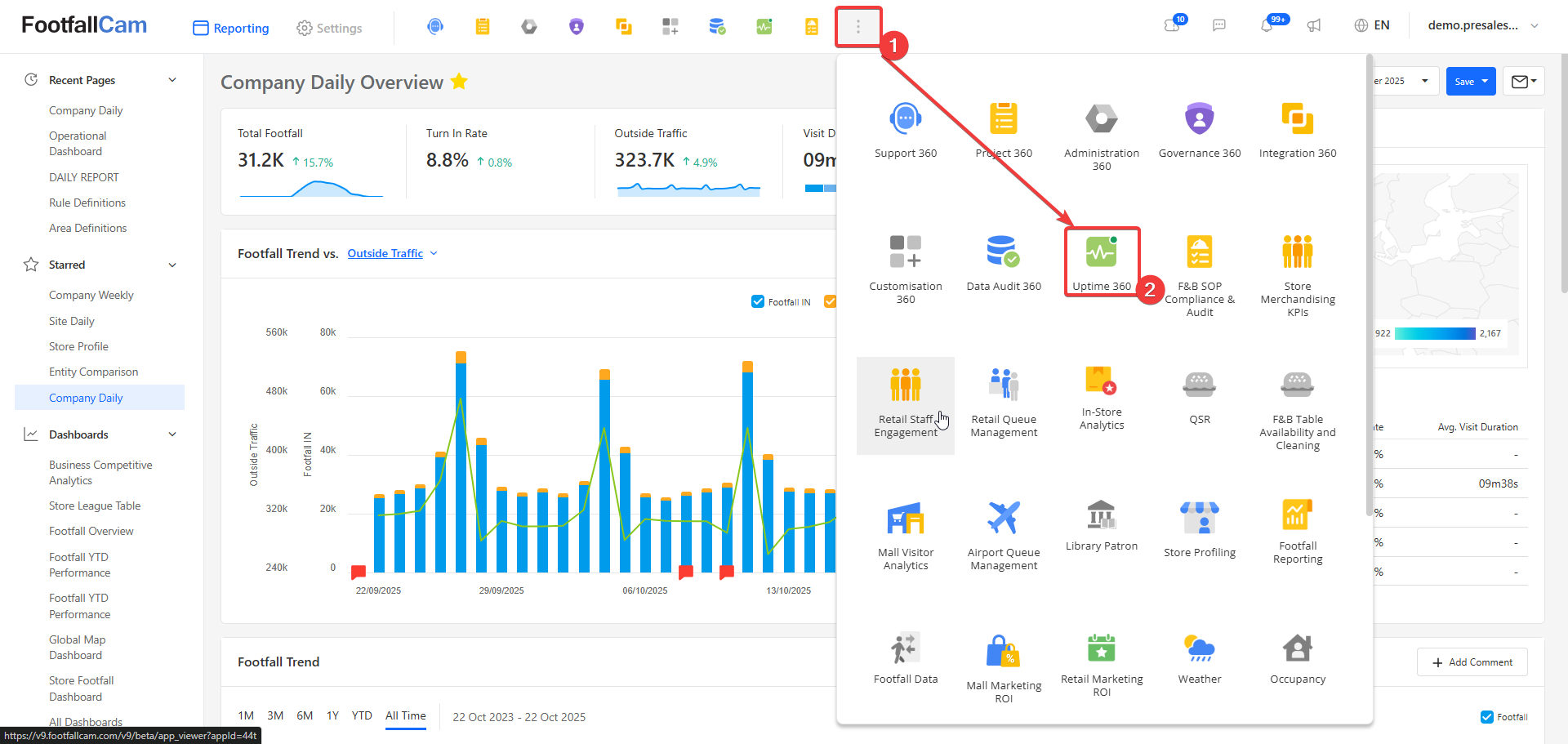Screen dimensions: 1568x744
Task: Click the FootfallCam logo
Action: point(84,25)
